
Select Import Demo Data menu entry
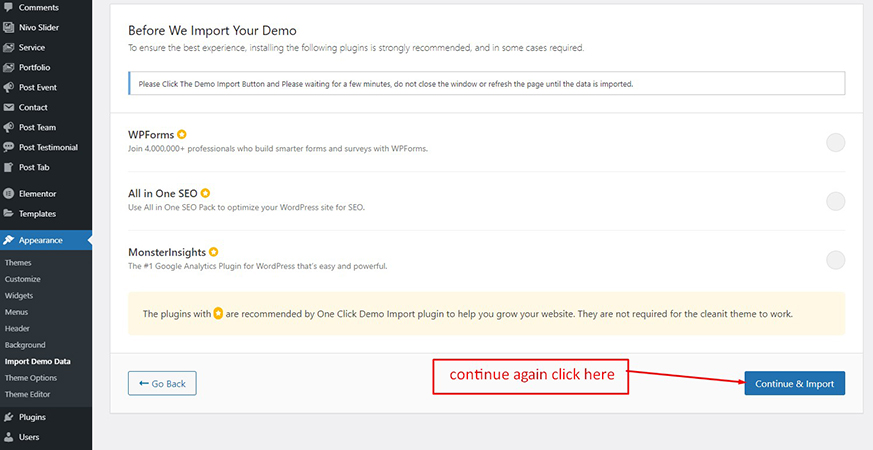(38, 361)
